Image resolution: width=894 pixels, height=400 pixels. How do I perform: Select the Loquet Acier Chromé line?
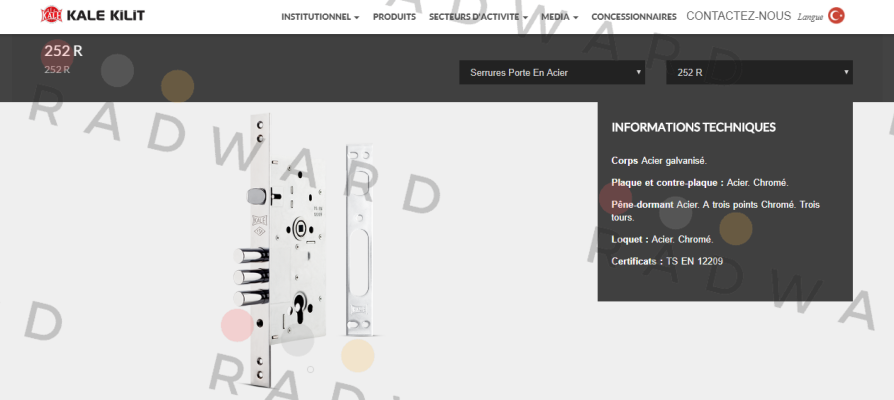[x=662, y=240]
